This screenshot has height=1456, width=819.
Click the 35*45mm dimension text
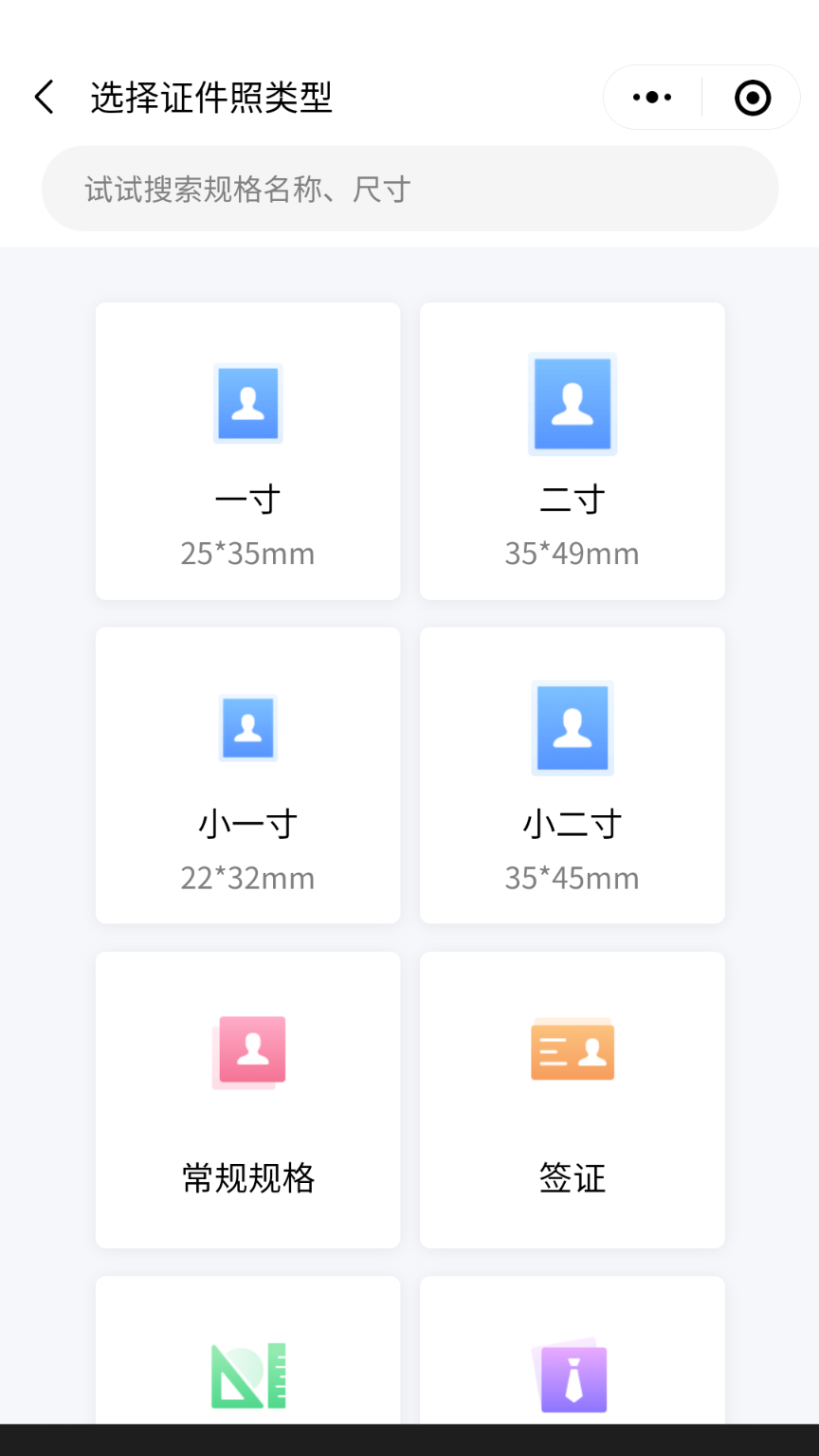[x=573, y=879]
